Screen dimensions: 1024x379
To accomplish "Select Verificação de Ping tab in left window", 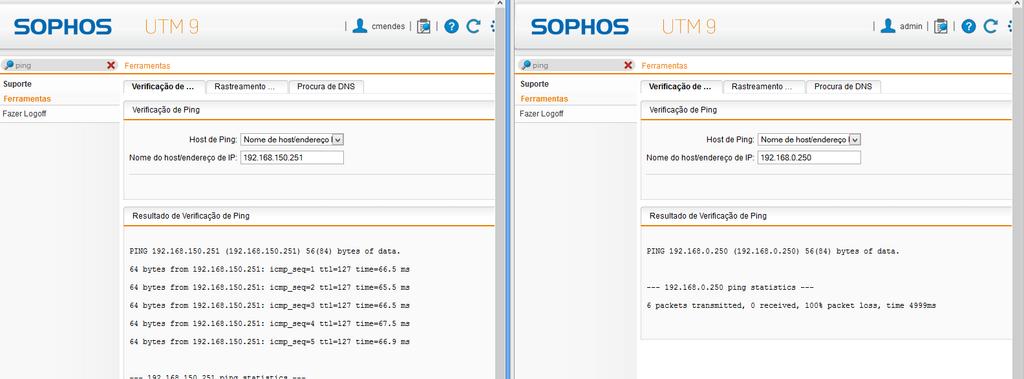I will tap(163, 86).
